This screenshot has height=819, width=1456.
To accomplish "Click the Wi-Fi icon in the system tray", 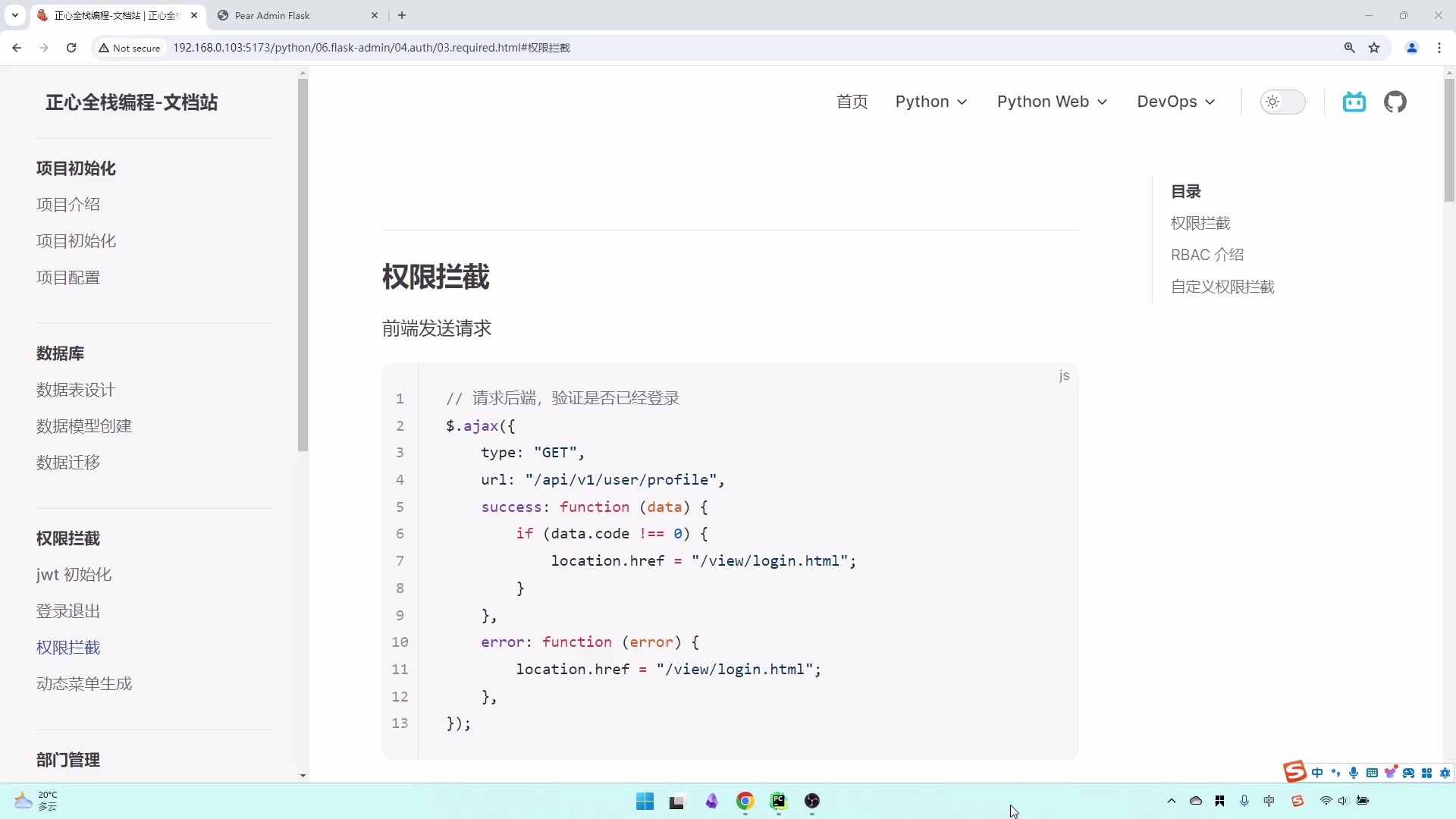I will pos(1326,802).
